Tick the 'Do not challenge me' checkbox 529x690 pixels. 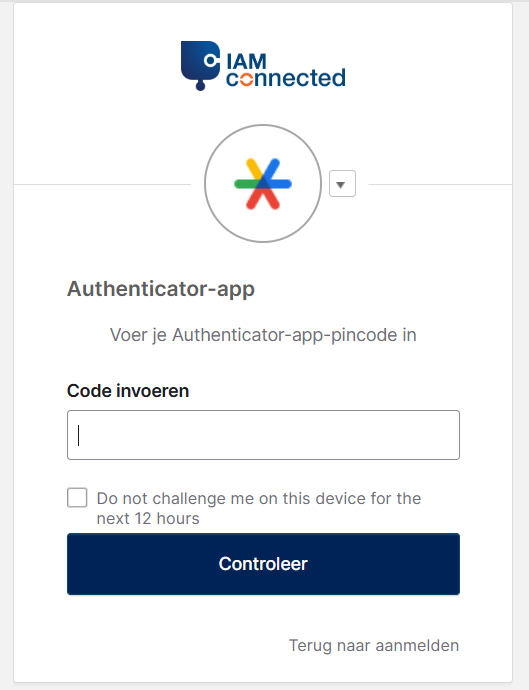pyautogui.click(x=77, y=498)
